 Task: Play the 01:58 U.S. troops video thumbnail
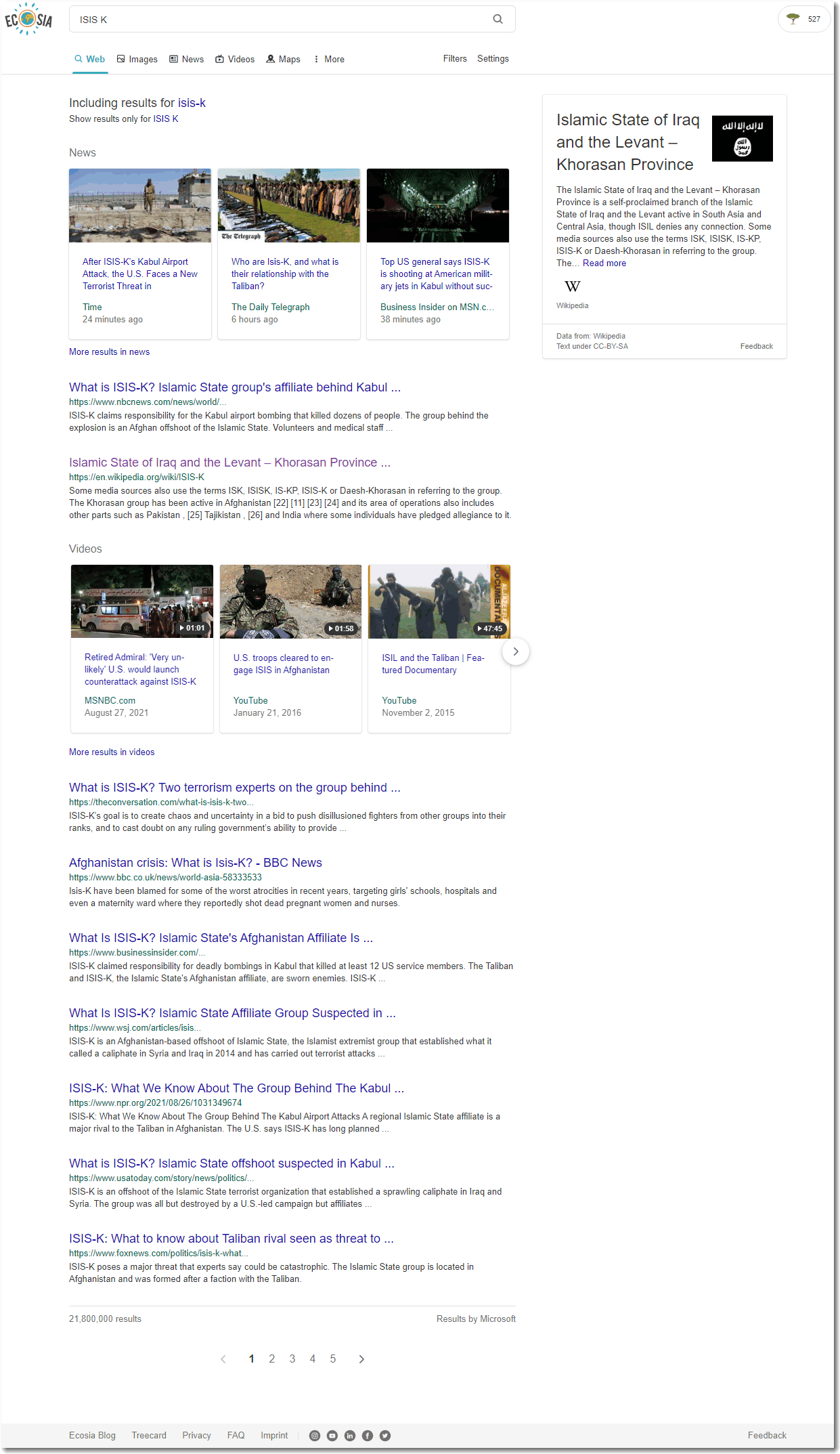click(x=290, y=601)
